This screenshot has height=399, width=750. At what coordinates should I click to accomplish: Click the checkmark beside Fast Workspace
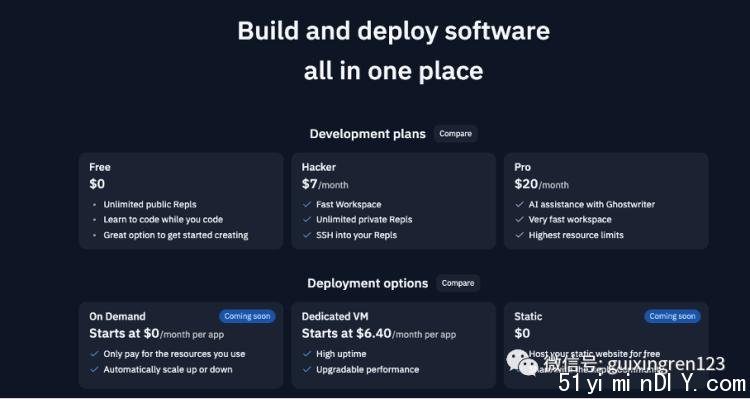point(307,204)
